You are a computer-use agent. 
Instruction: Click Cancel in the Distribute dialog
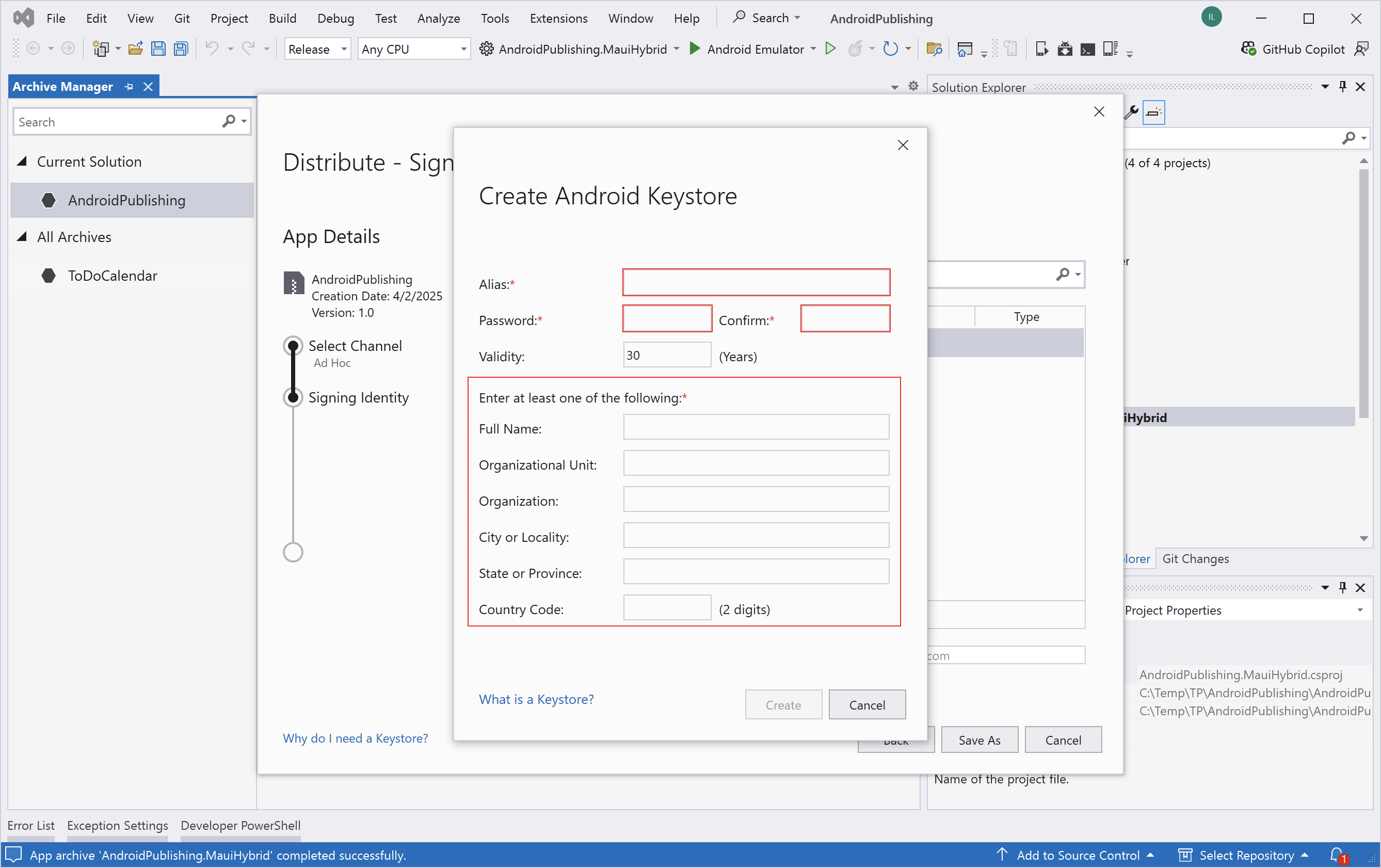(x=1063, y=740)
